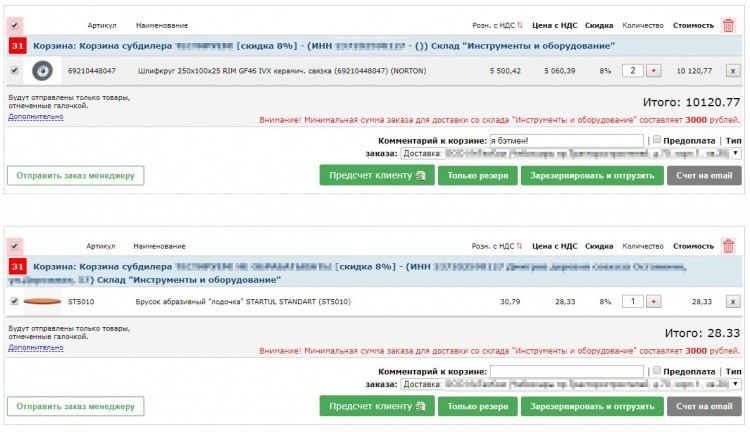Image resolution: width=750 pixels, height=432 pixels.
Task: Increase the ST5010 abrasive bar quantity with the plus
Action: [x=653, y=301]
